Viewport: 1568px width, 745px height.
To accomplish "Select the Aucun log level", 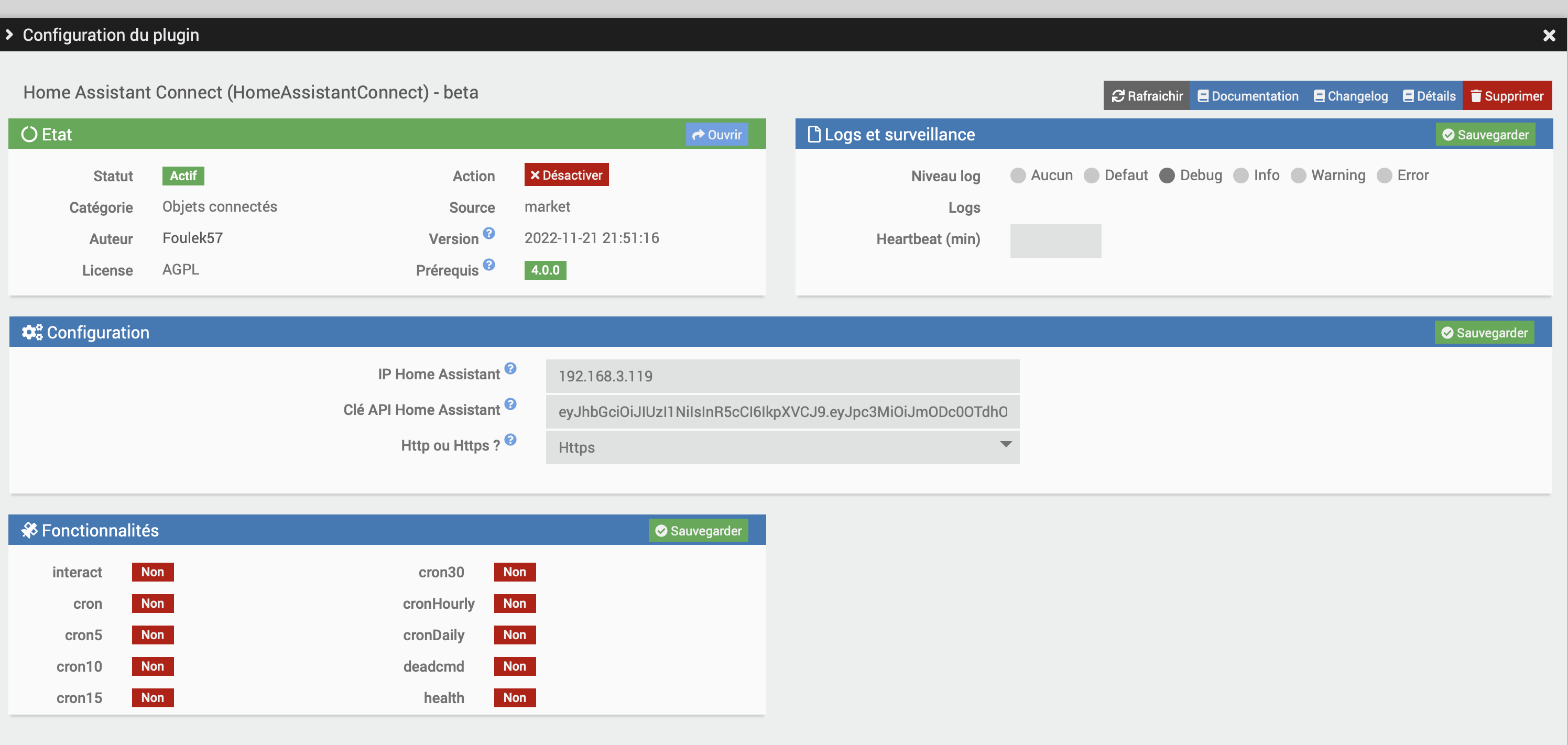I will 1018,176.
